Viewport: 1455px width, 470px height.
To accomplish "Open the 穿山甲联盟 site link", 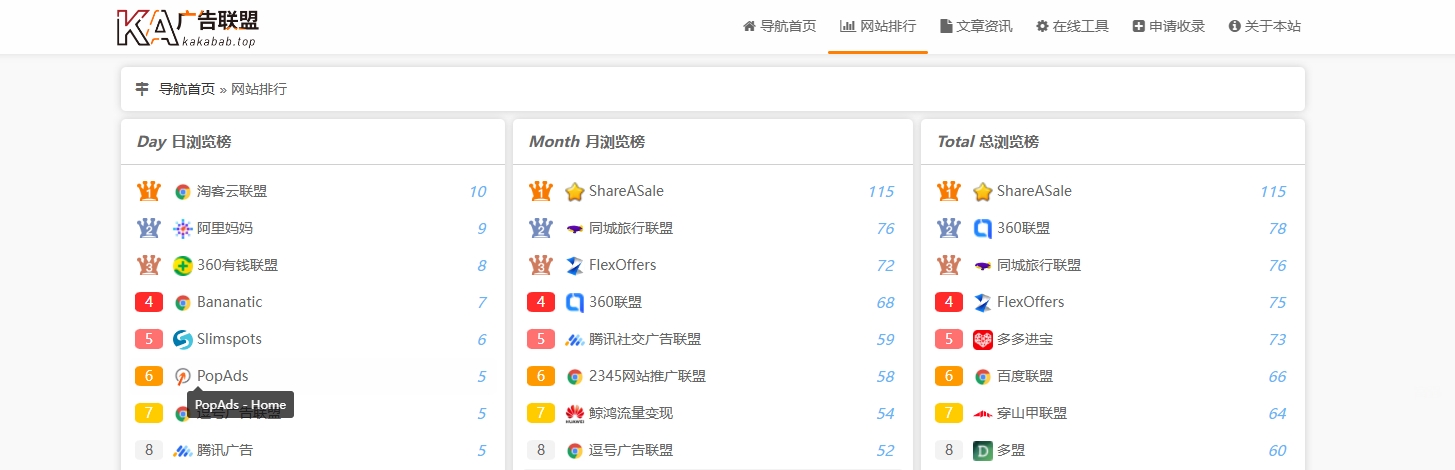I will [x=1032, y=413].
